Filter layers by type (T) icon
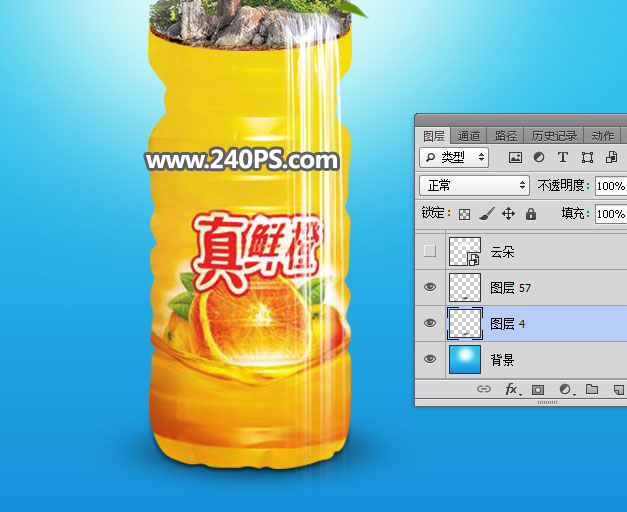The width and height of the screenshot is (627, 512). [x=562, y=158]
